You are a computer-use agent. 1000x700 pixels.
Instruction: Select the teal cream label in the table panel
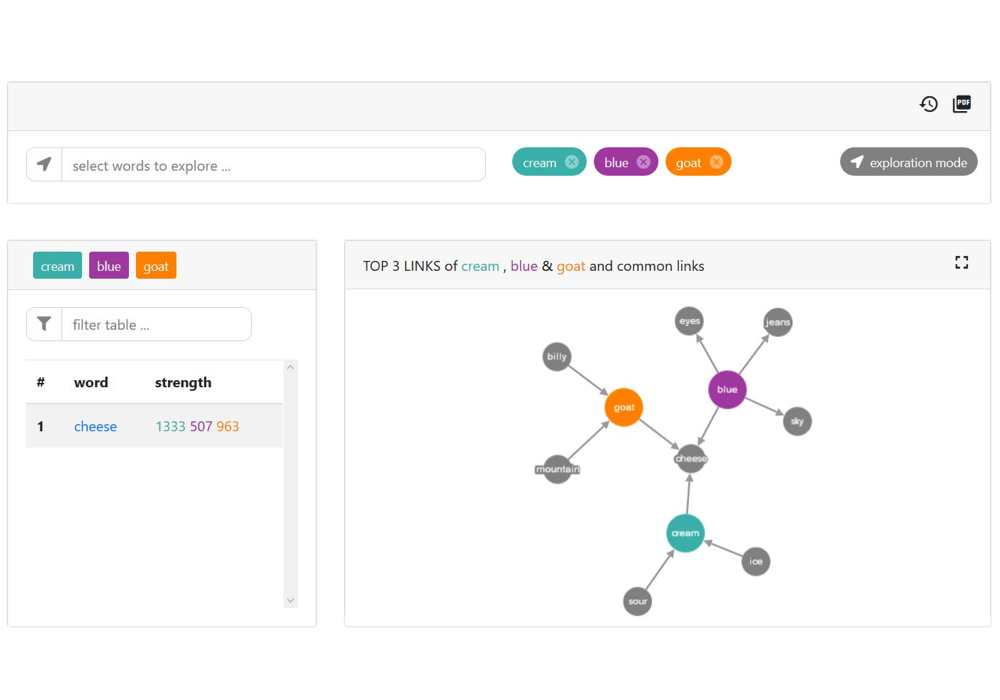pyautogui.click(x=57, y=266)
